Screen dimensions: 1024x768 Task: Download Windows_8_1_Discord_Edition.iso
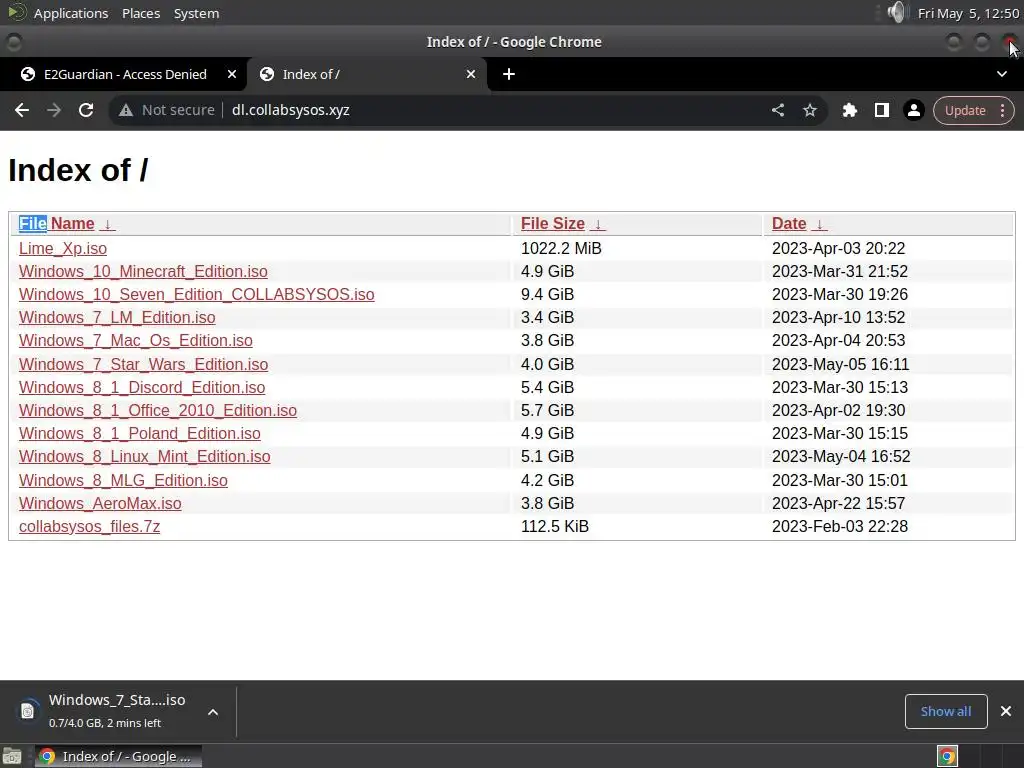point(142,387)
